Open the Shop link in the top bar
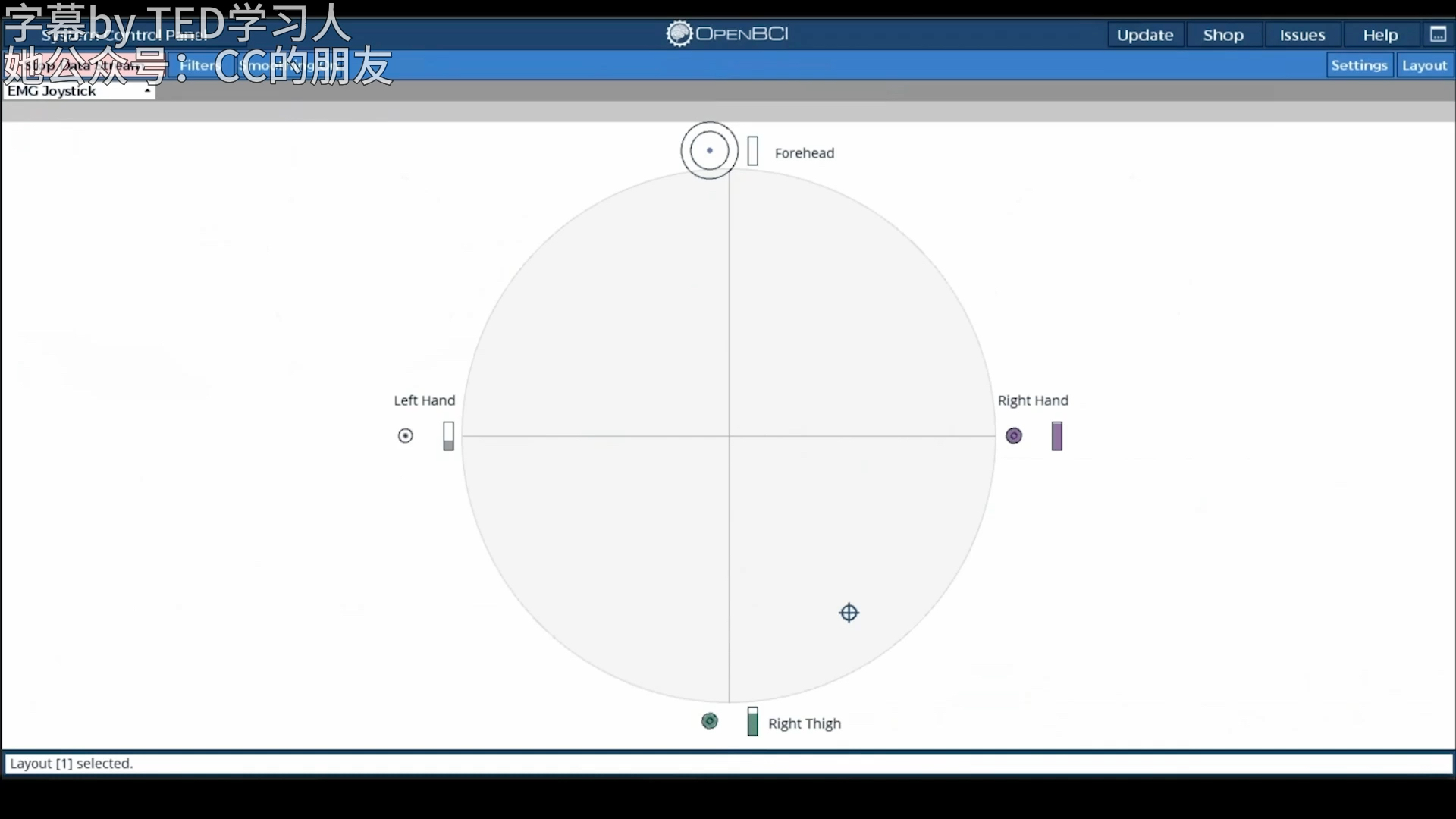1456x819 pixels. (1223, 35)
